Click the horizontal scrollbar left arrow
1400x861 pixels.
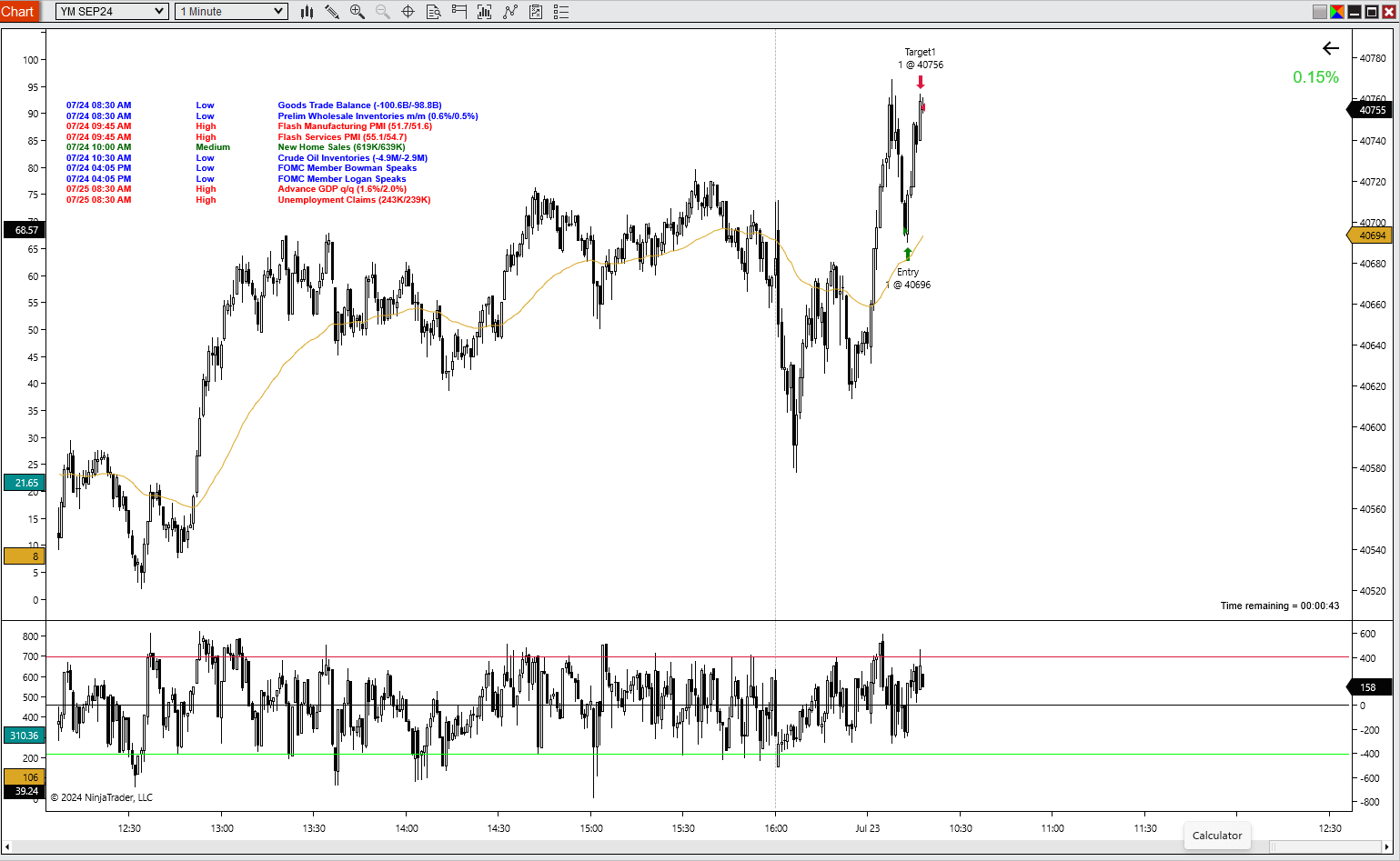(7, 847)
